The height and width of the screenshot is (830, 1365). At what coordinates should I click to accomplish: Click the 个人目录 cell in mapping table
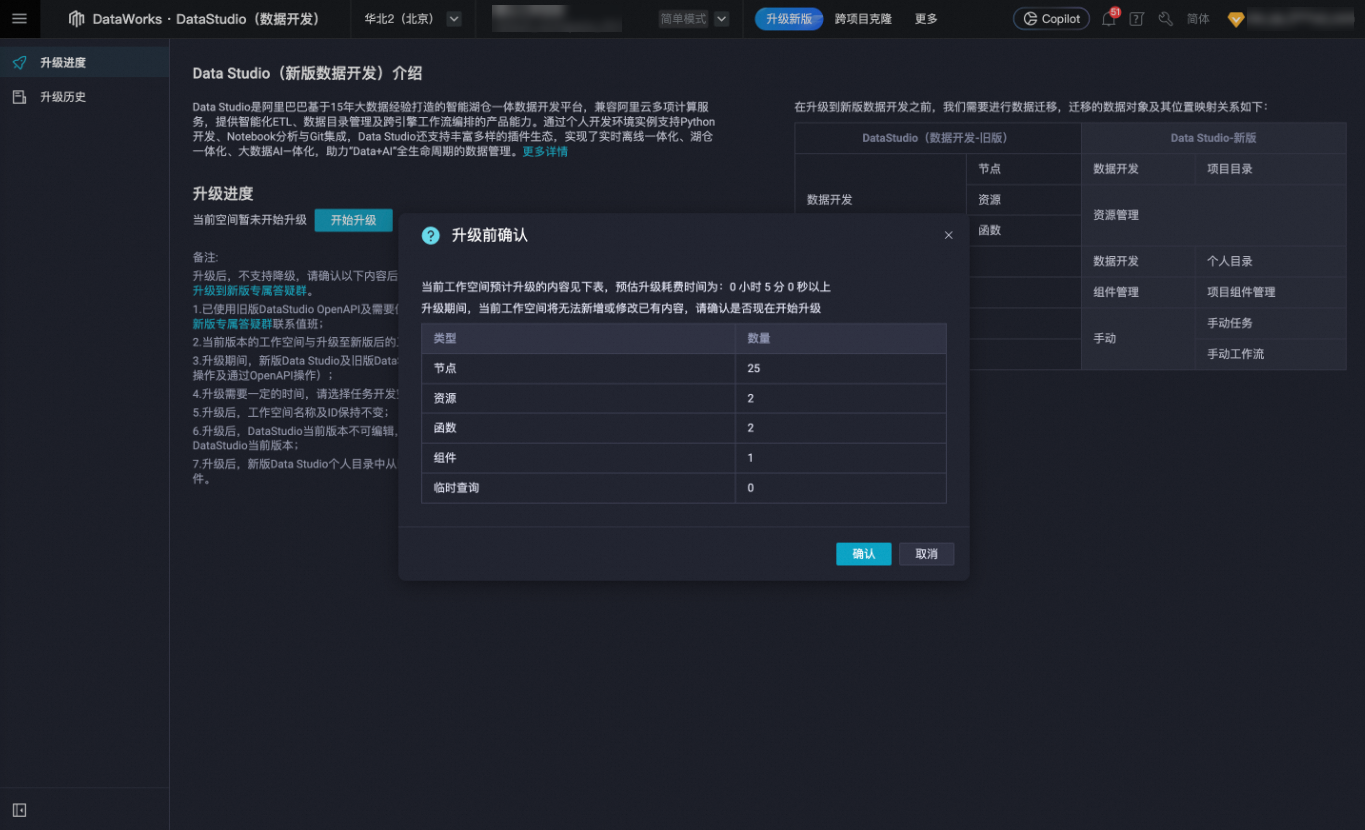click(1270, 261)
